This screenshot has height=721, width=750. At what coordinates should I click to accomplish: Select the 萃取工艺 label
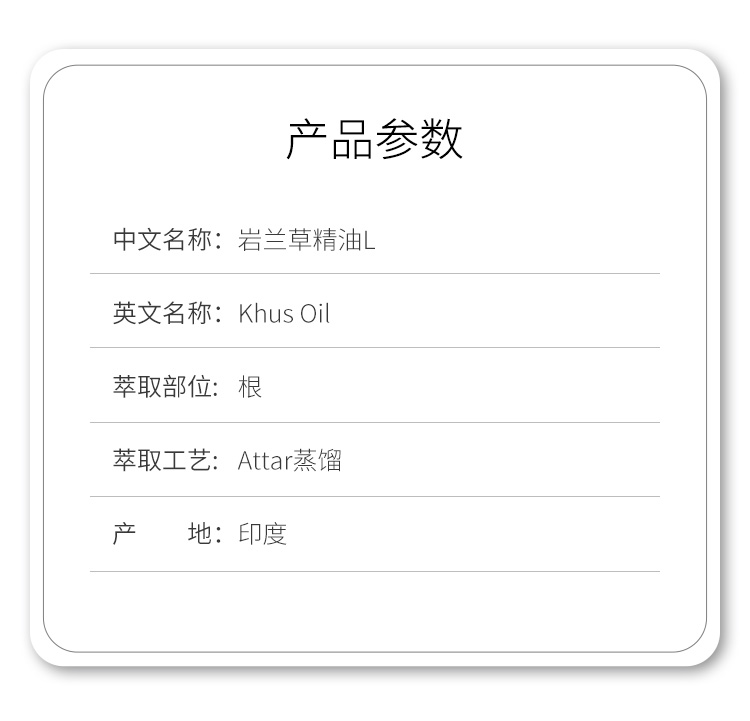(x=162, y=461)
